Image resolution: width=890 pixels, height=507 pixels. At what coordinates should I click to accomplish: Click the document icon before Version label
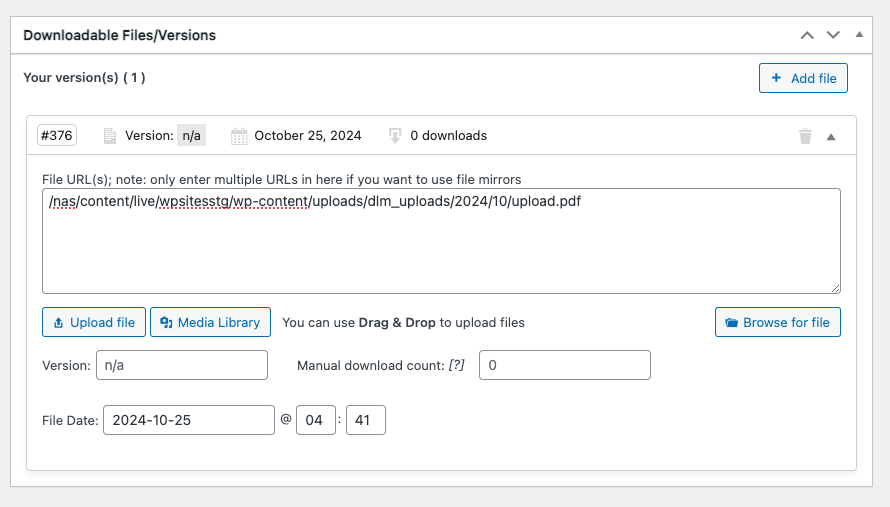(x=110, y=136)
